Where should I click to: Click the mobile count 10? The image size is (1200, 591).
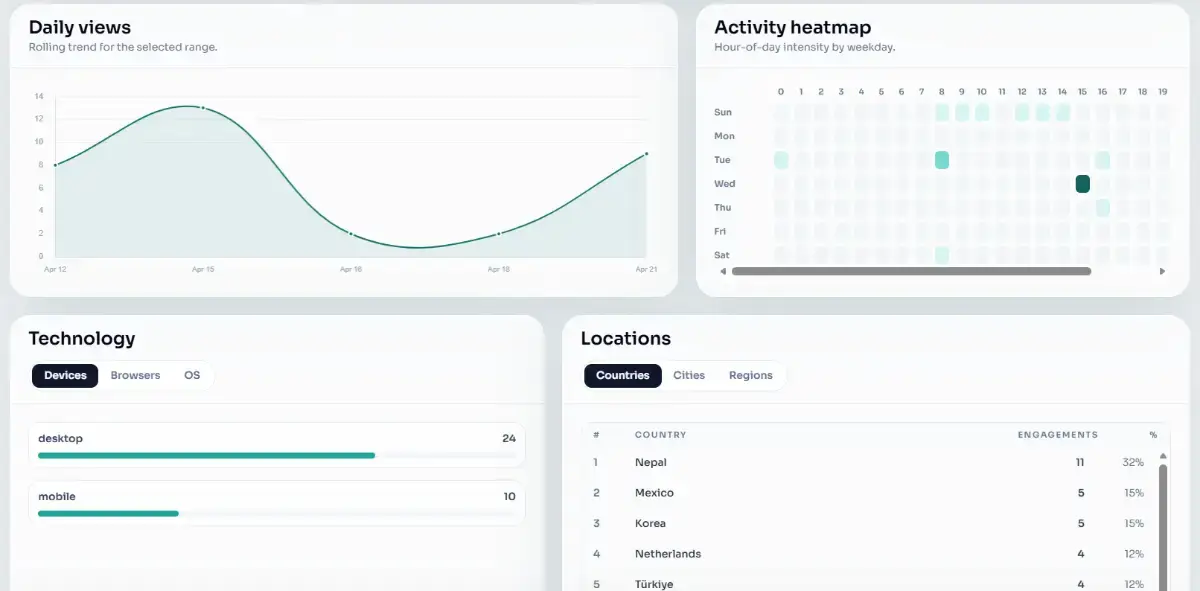(509, 496)
